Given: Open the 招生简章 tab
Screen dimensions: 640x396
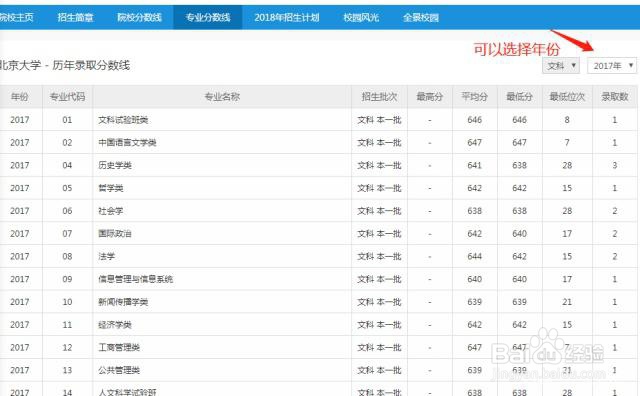Looking at the screenshot, I should click(75, 18).
